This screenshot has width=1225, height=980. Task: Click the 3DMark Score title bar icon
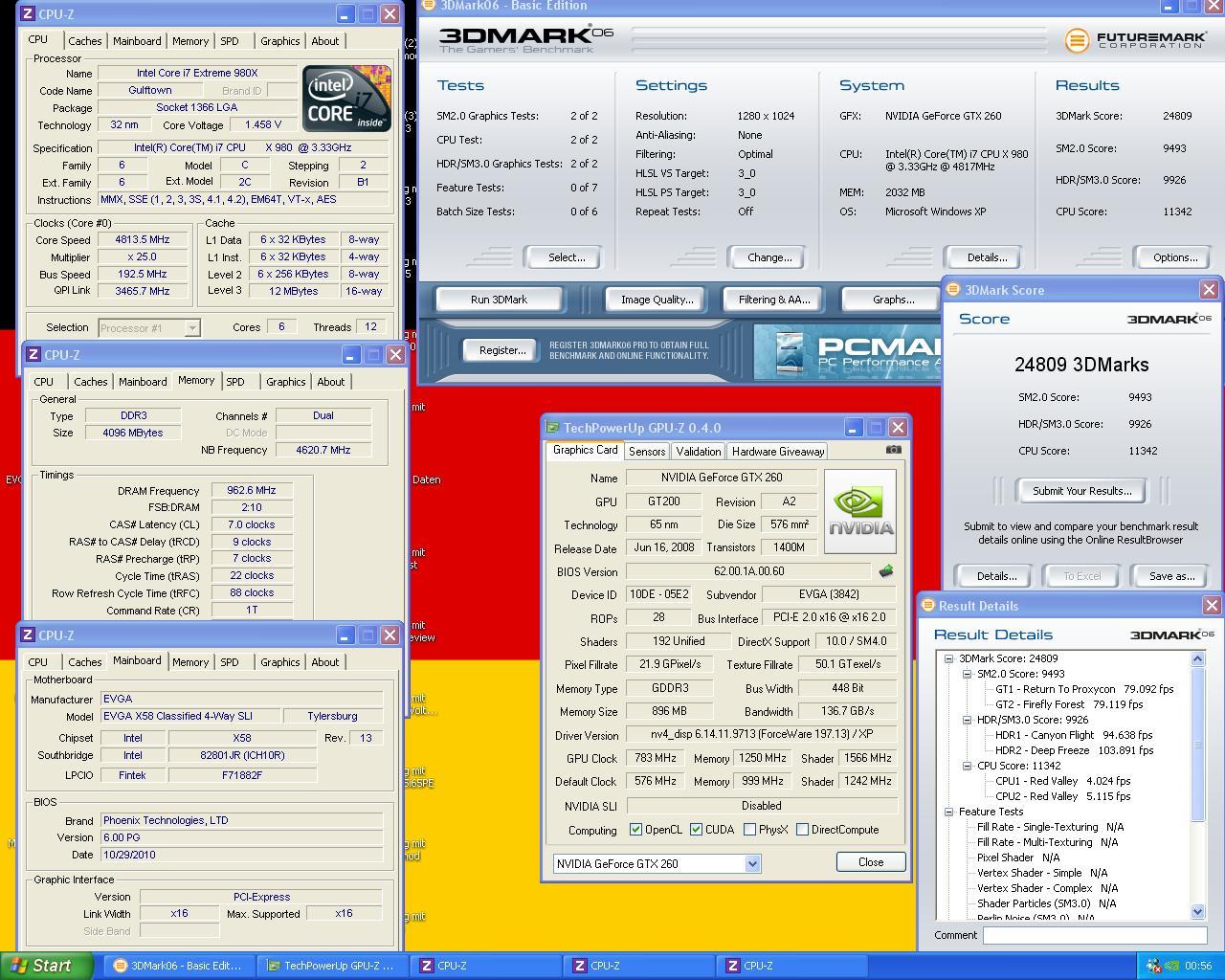(x=952, y=290)
